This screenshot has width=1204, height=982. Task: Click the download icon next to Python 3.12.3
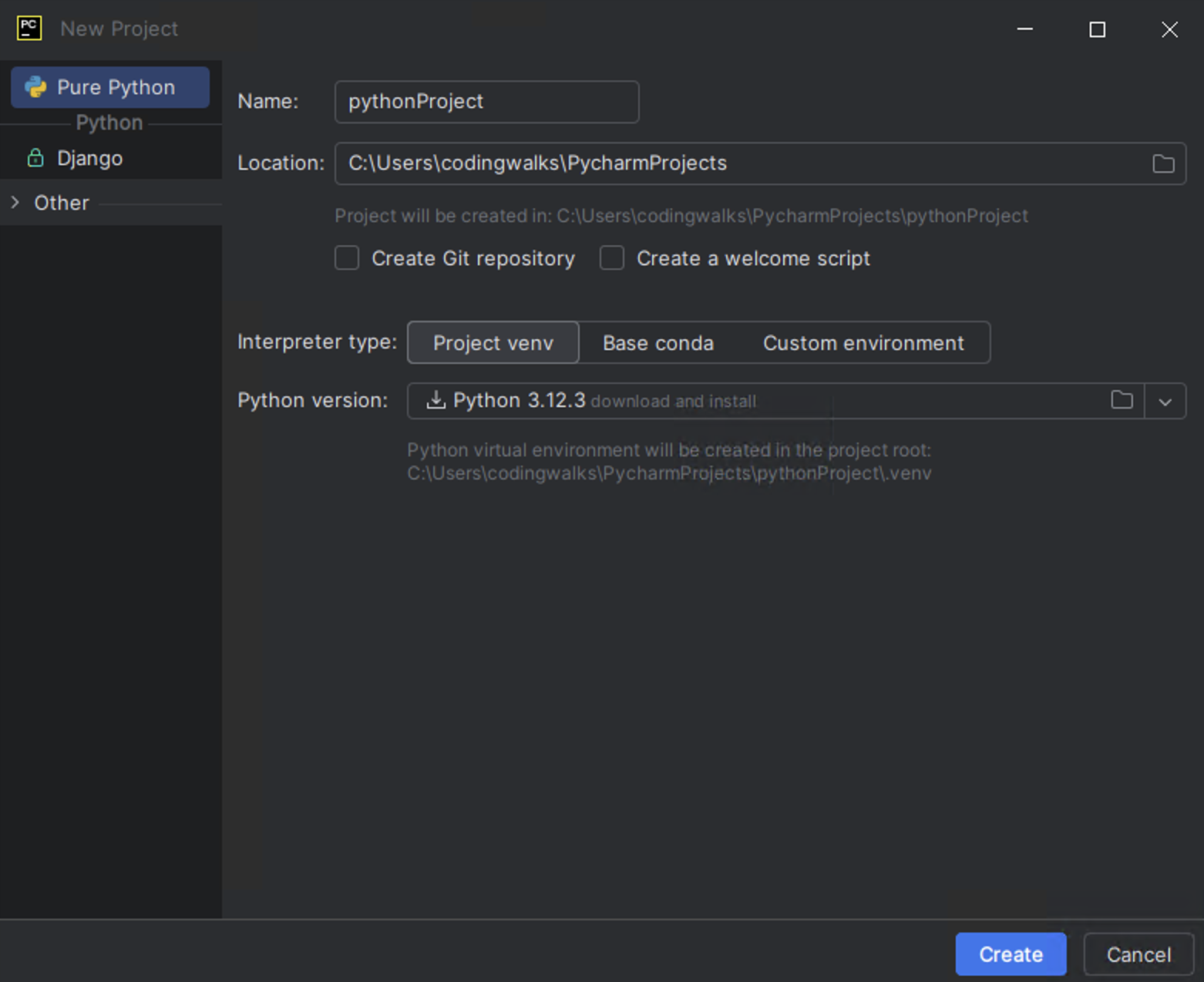point(436,400)
